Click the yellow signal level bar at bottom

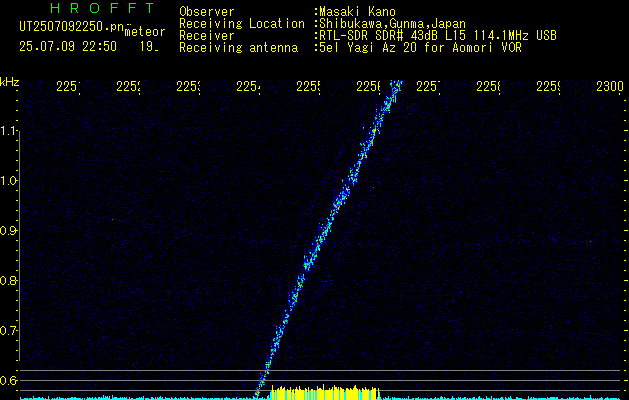point(325,393)
